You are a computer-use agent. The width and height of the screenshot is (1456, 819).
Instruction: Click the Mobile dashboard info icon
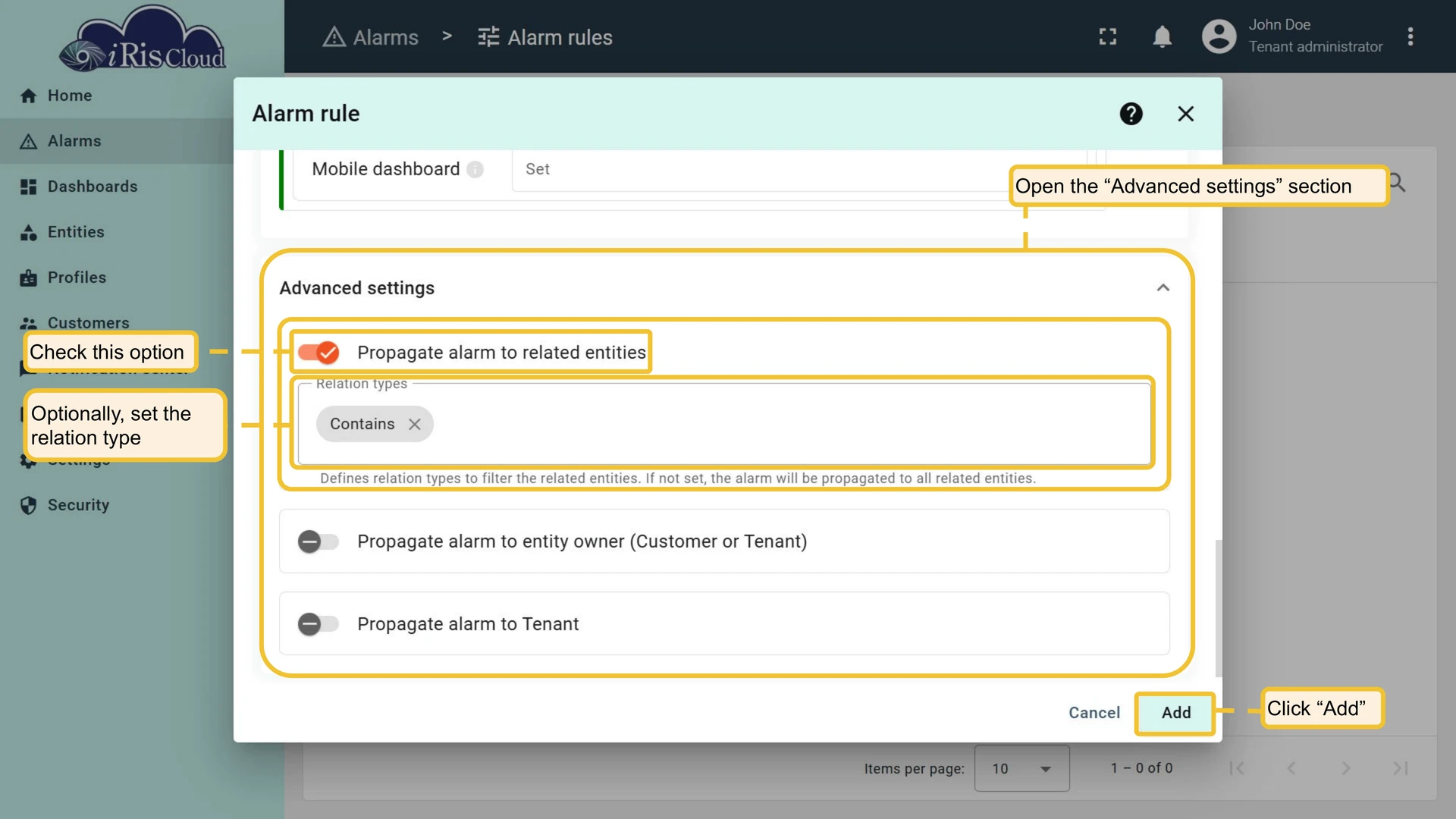[475, 170]
